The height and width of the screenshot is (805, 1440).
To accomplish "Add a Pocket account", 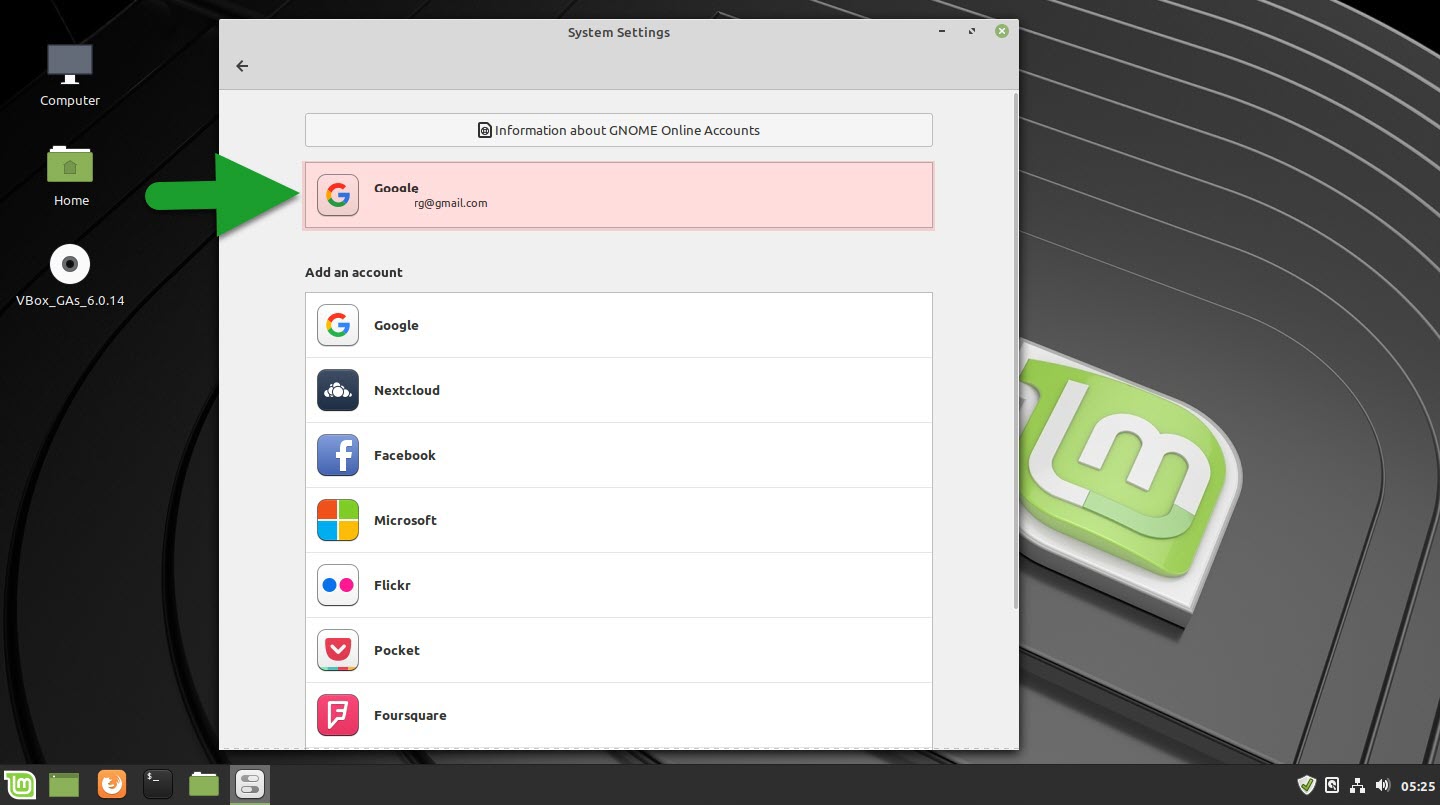I will (x=619, y=650).
